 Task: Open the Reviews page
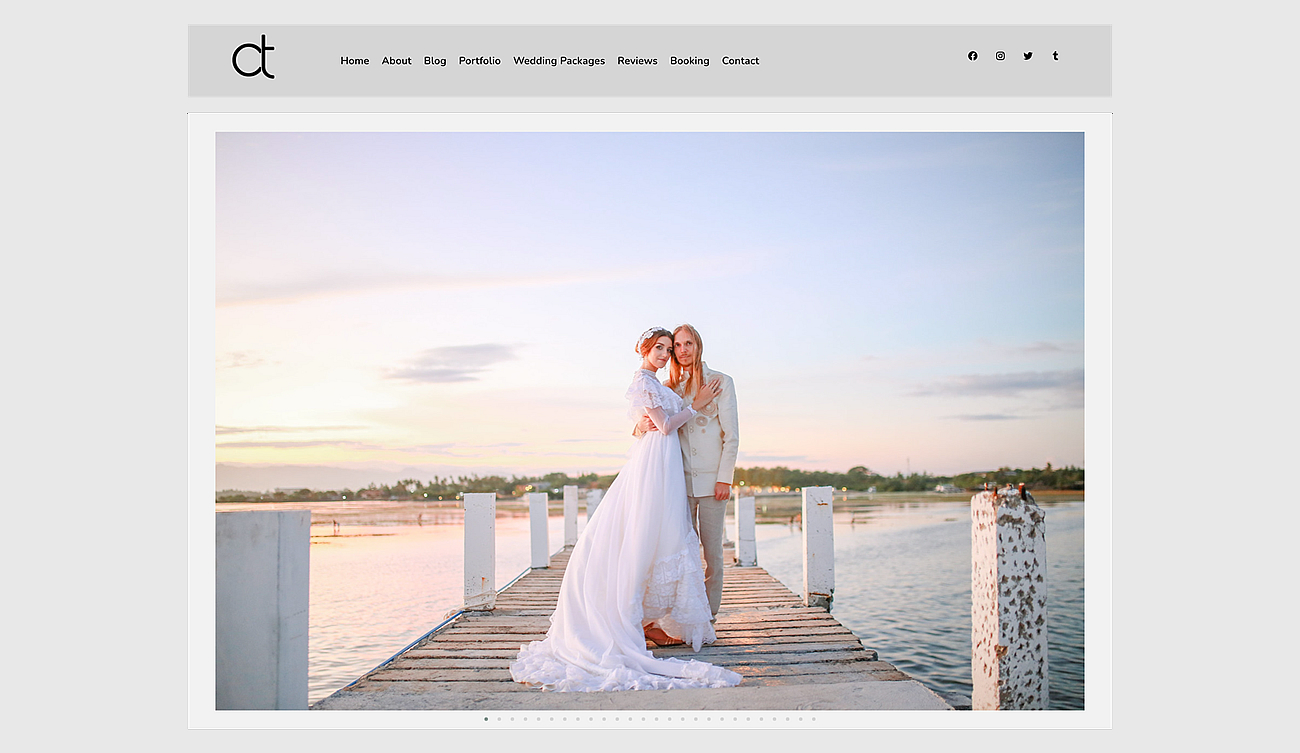coord(637,61)
